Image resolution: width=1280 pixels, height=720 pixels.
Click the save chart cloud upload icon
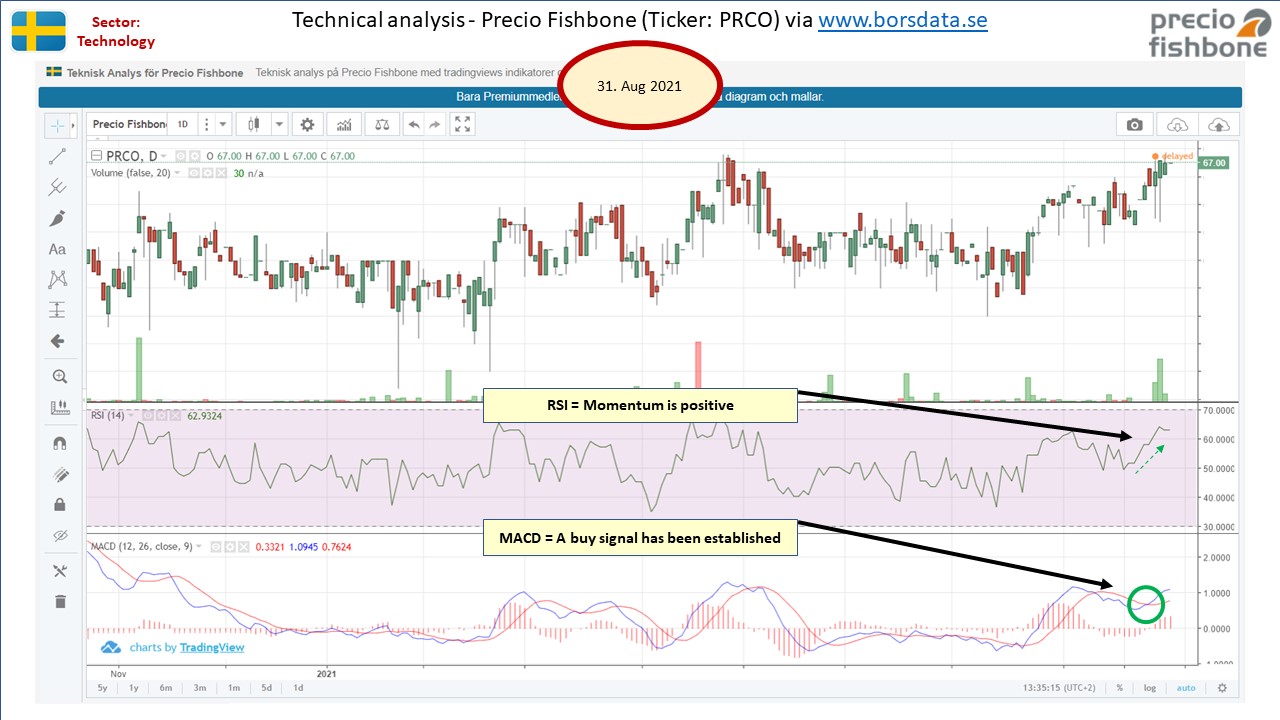tap(1219, 124)
